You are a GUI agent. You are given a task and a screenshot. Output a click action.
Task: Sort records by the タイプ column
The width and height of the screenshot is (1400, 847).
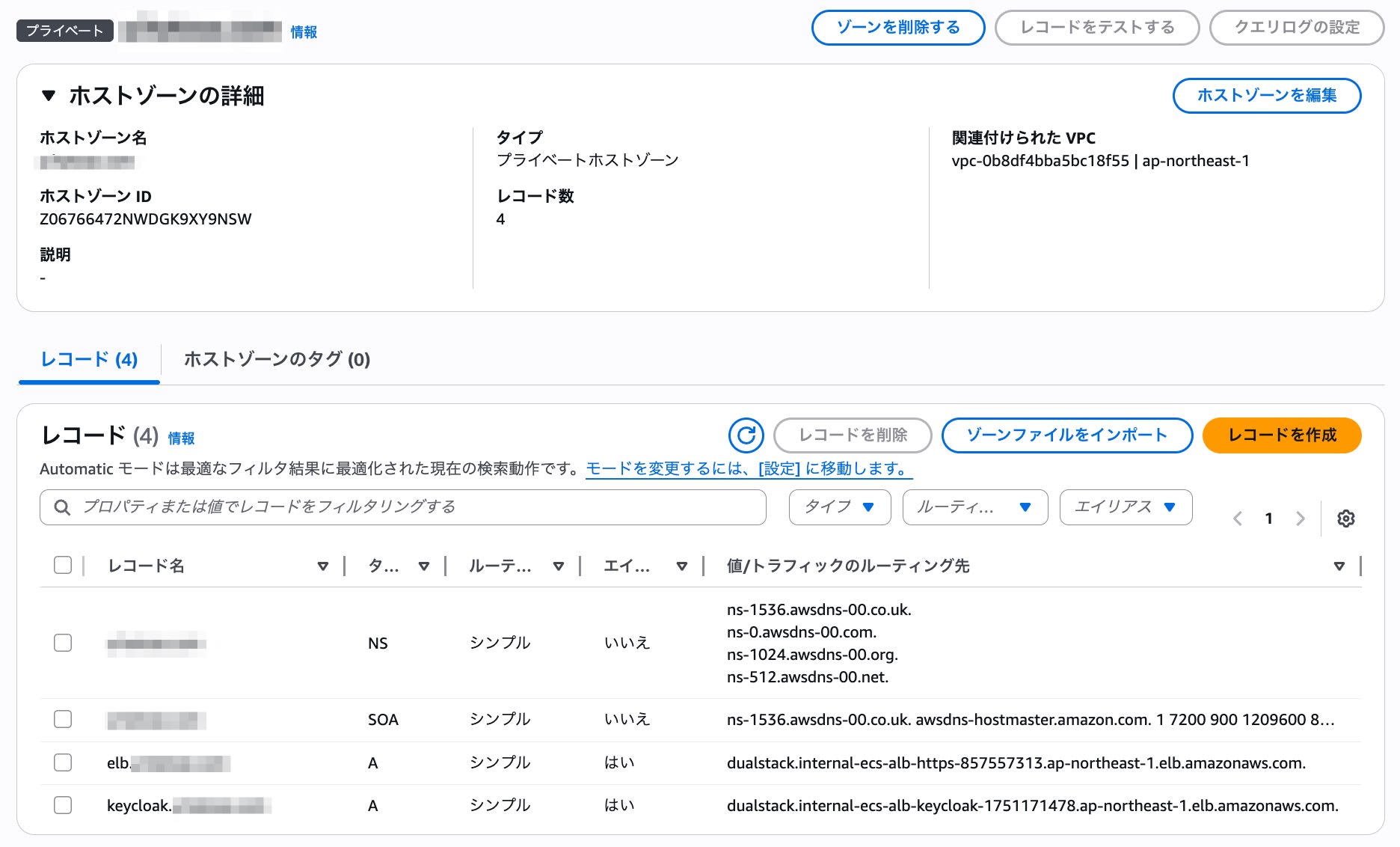pos(425,566)
